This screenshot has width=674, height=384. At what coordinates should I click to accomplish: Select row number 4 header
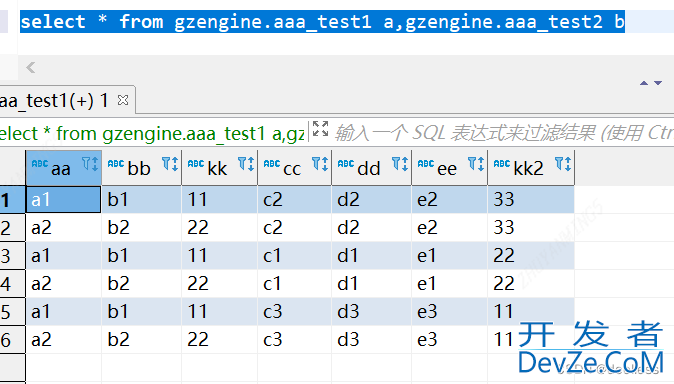(12, 284)
